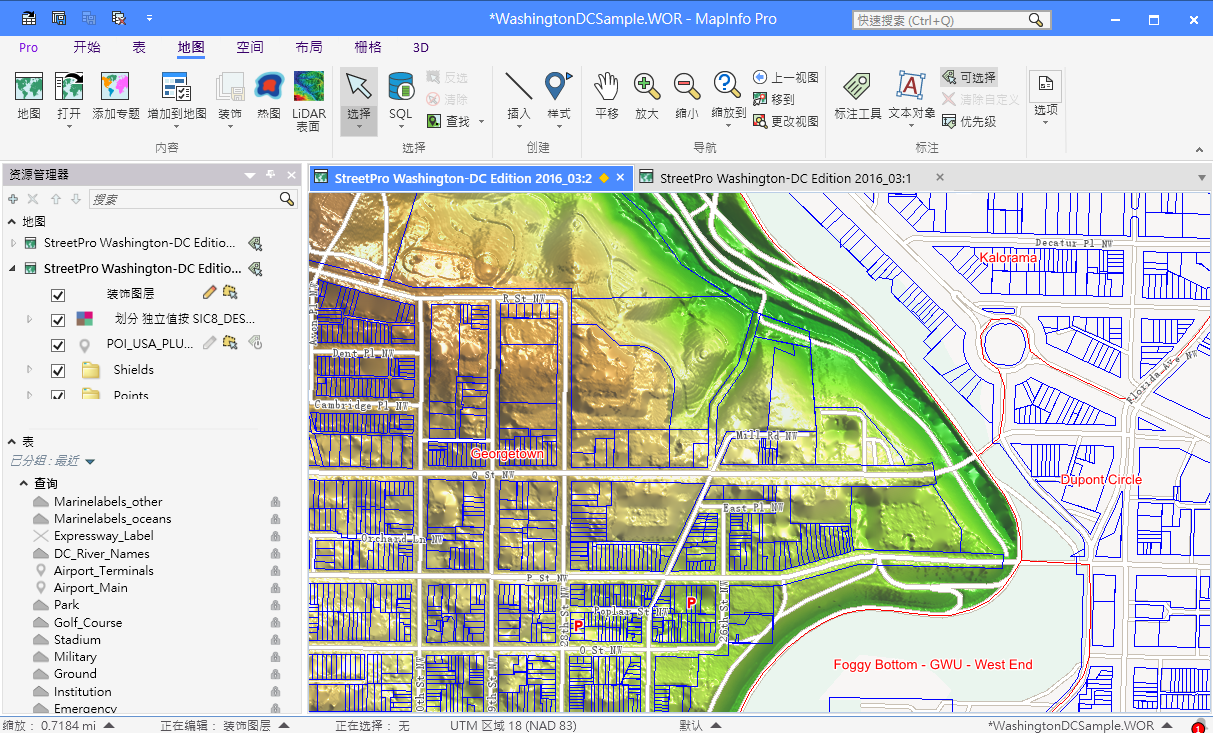Activate the 平移 (Pan) hand tool

coord(607,96)
